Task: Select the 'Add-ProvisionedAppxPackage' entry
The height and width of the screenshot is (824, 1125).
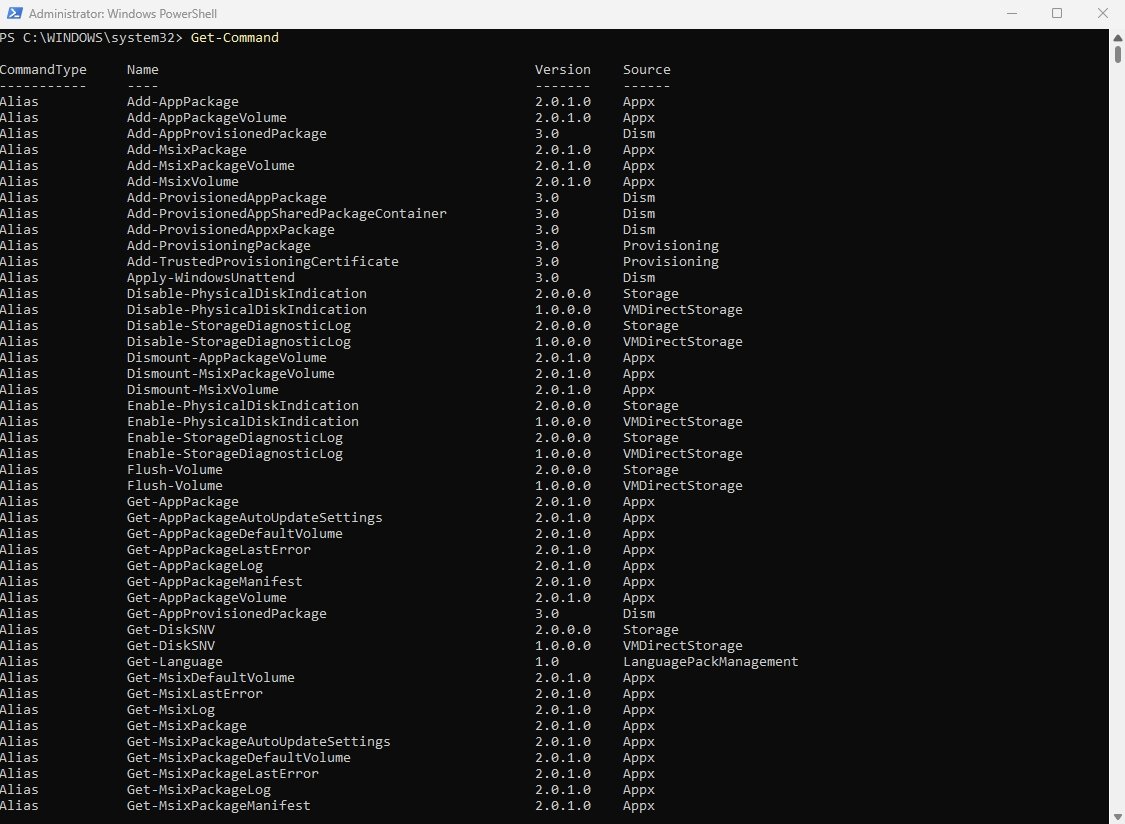Action: click(231, 230)
